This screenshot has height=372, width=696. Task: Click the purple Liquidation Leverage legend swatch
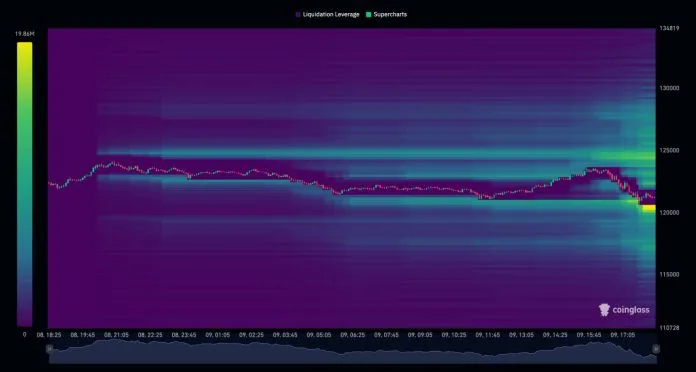(298, 15)
